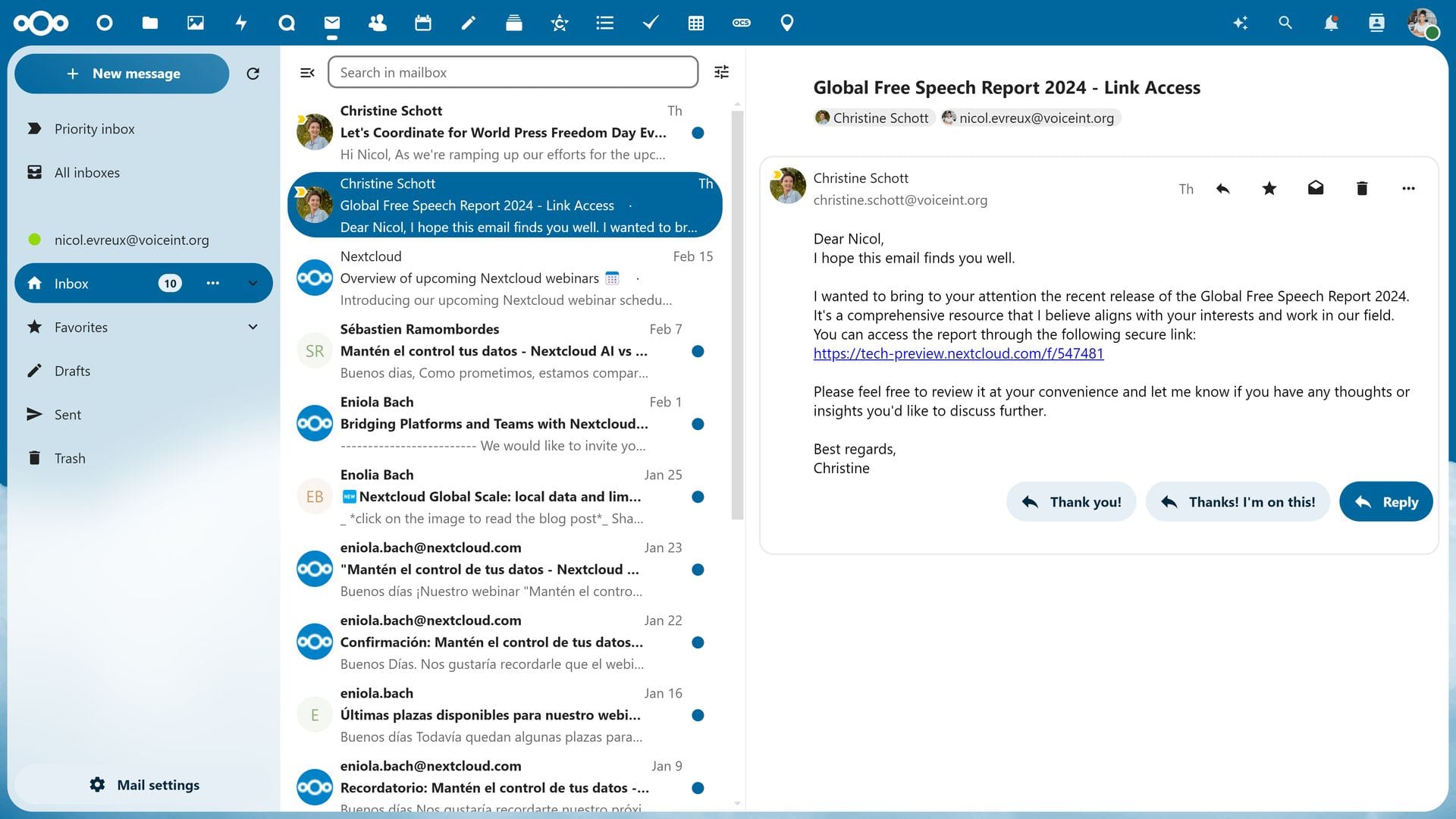
Task: Expand the Favorites folder chevron
Action: 253,327
